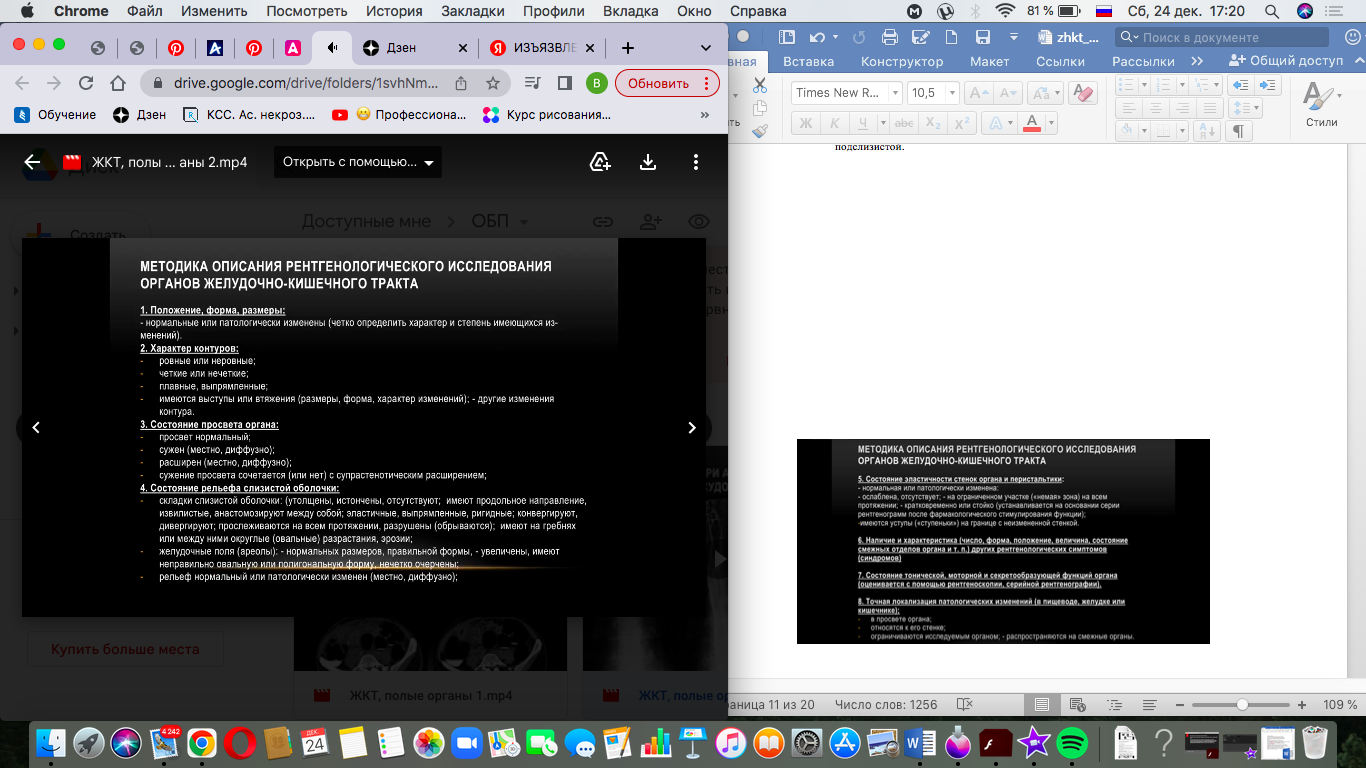Show the next preview item

click(692, 427)
